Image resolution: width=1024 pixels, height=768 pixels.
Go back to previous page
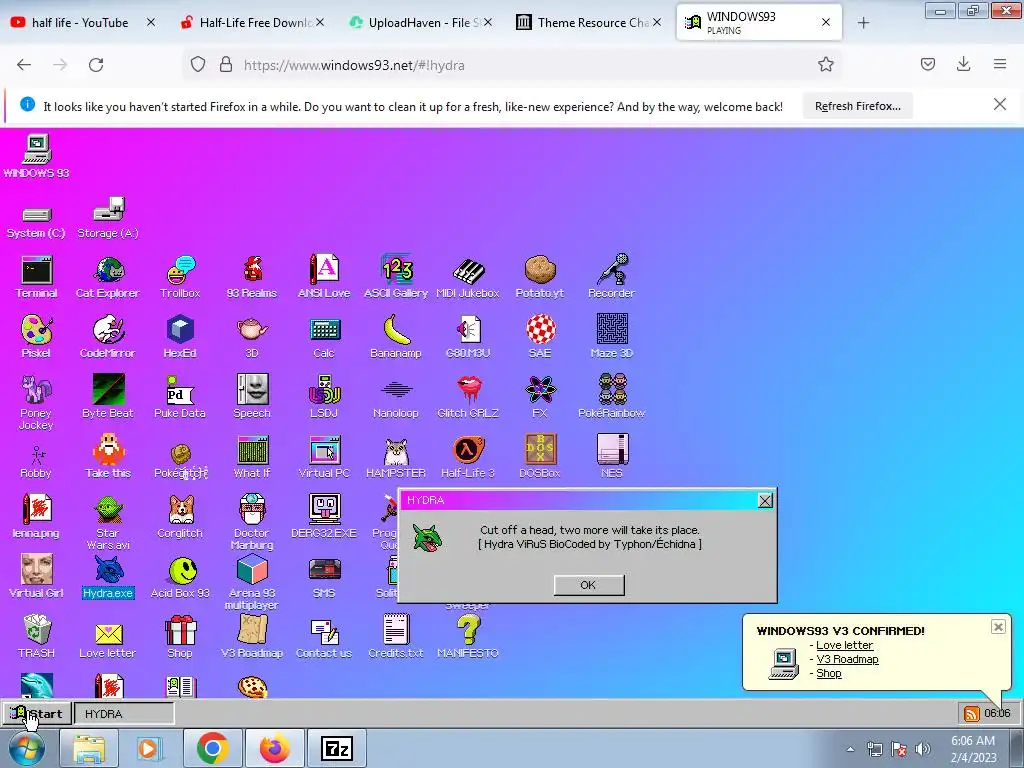[24, 65]
